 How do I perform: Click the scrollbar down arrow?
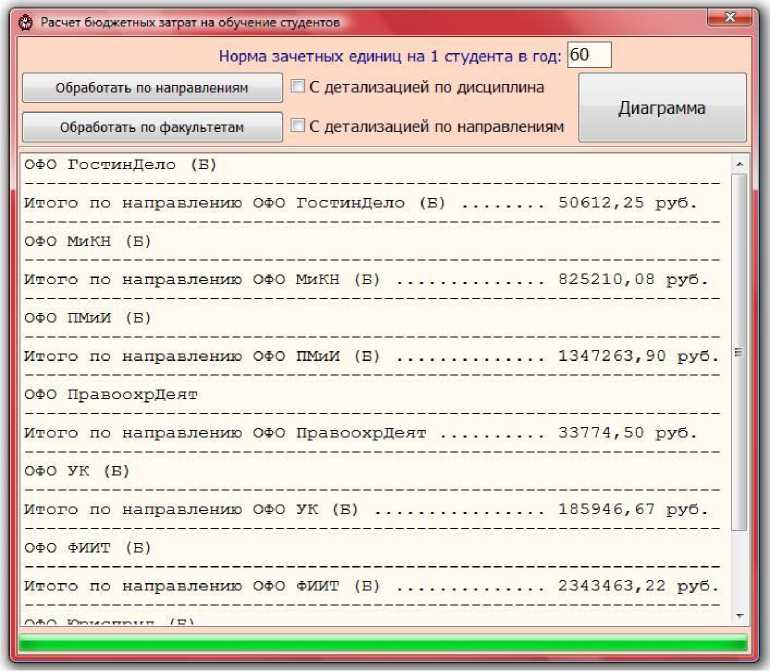click(x=740, y=615)
